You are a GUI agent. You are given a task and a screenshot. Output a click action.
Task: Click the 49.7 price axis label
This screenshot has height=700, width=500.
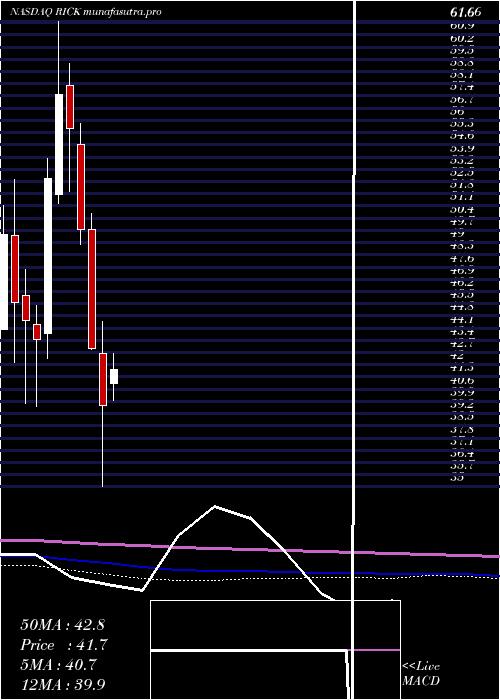click(x=462, y=222)
